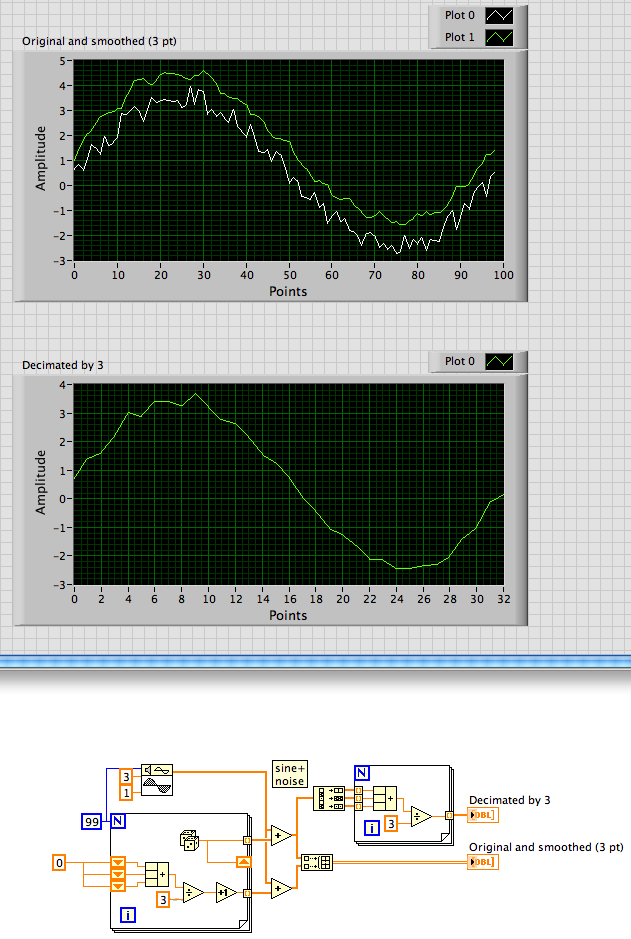Click Plot 0 line swatch in the Original graph legend

coord(499,16)
